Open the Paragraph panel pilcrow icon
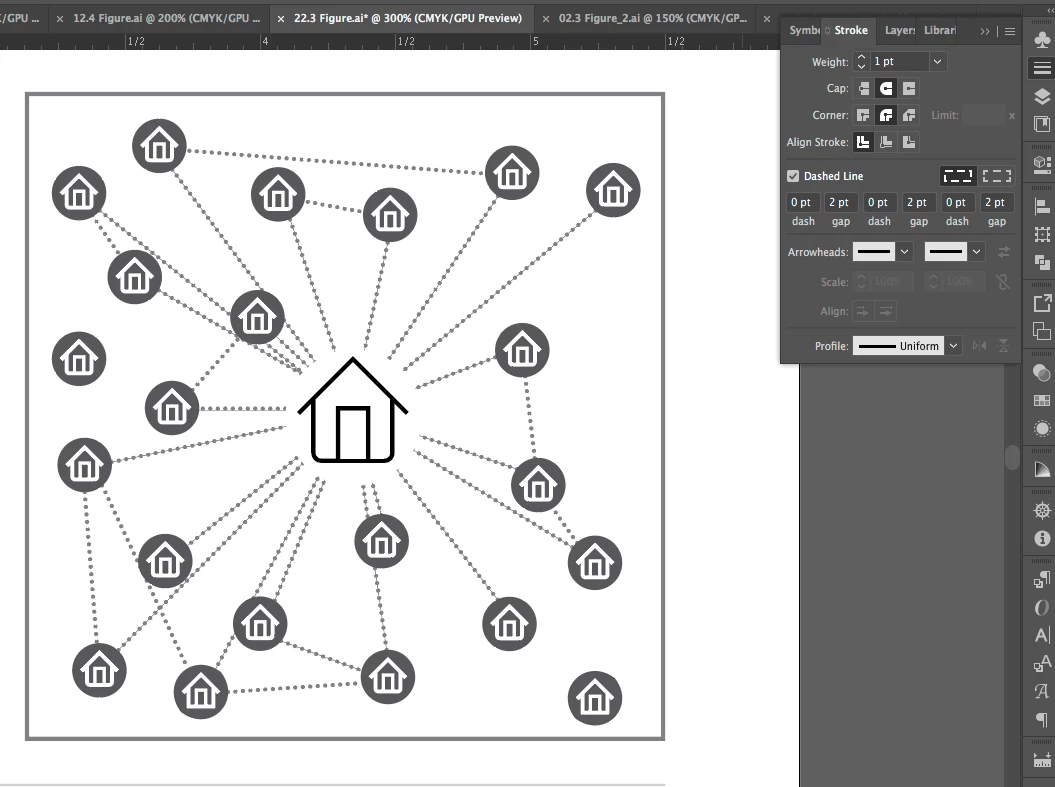This screenshot has width=1055, height=787. 1042,719
